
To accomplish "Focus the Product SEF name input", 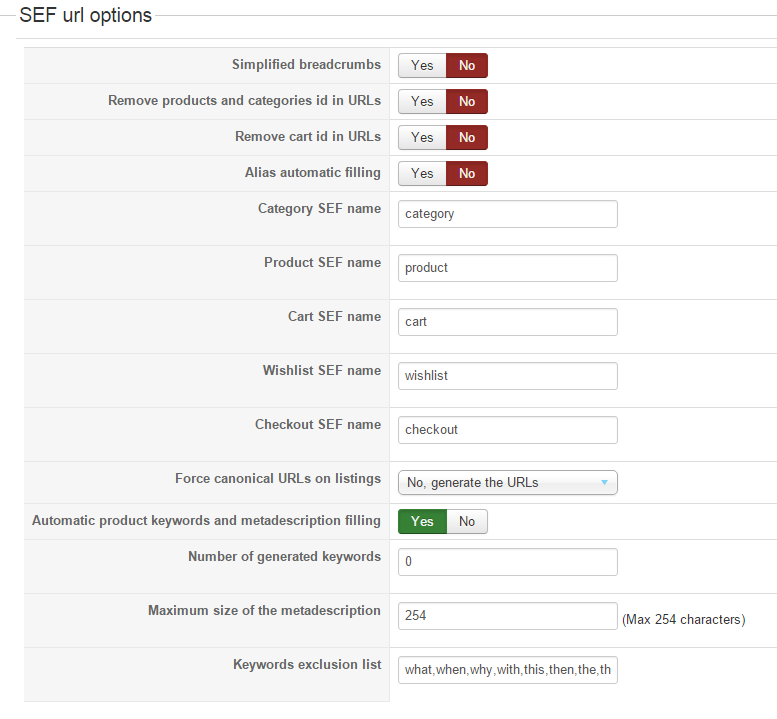I will pyautogui.click(x=507, y=268).
